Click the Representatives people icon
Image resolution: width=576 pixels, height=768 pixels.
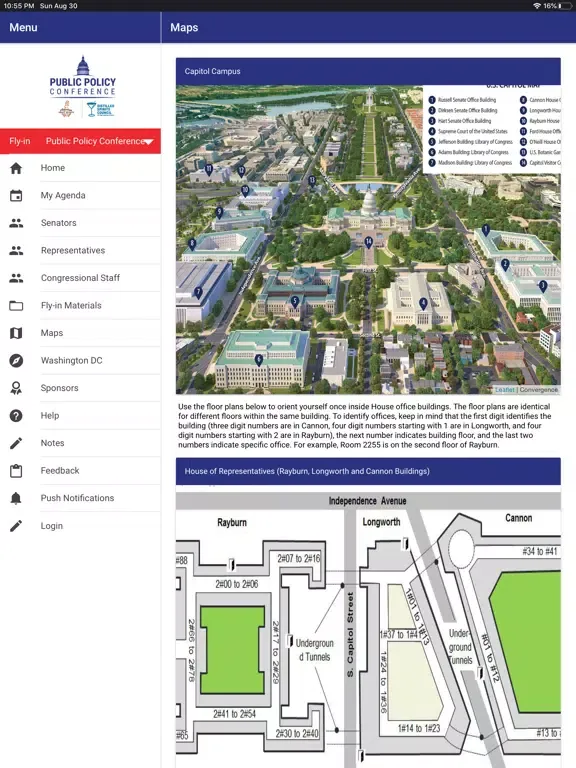(16, 250)
